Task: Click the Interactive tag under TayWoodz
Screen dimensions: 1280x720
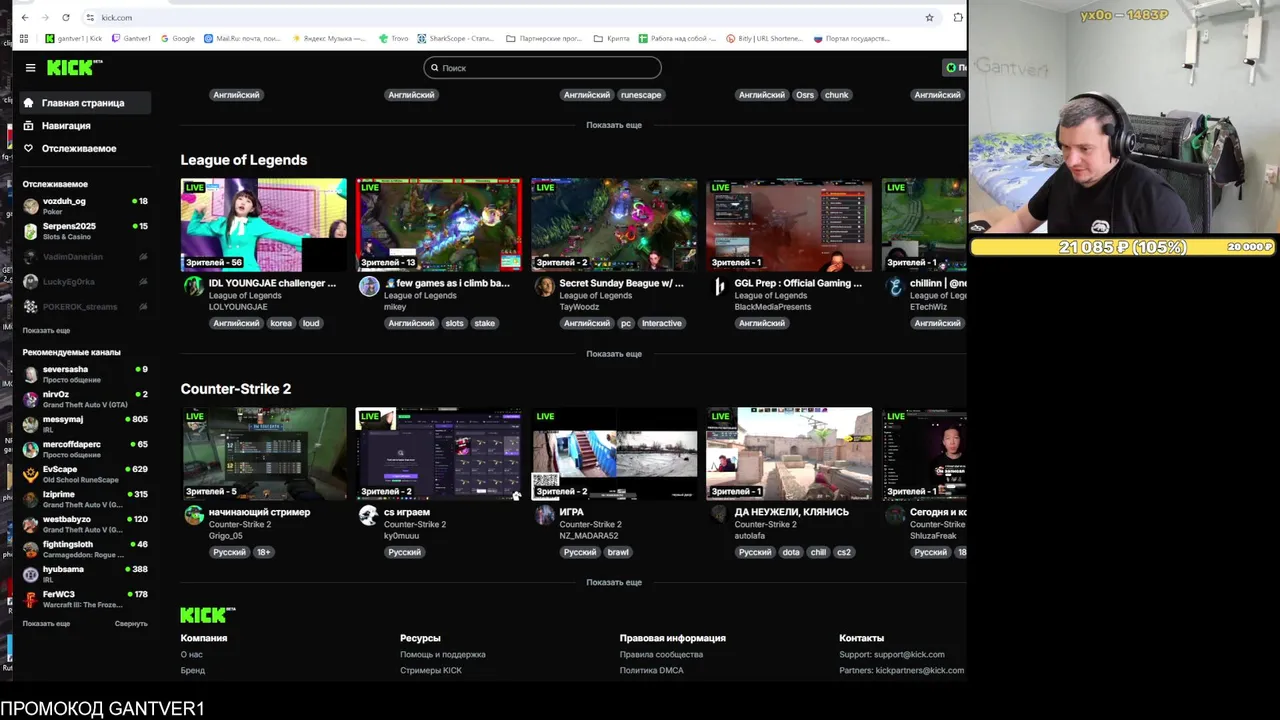Action: pos(662,323)
